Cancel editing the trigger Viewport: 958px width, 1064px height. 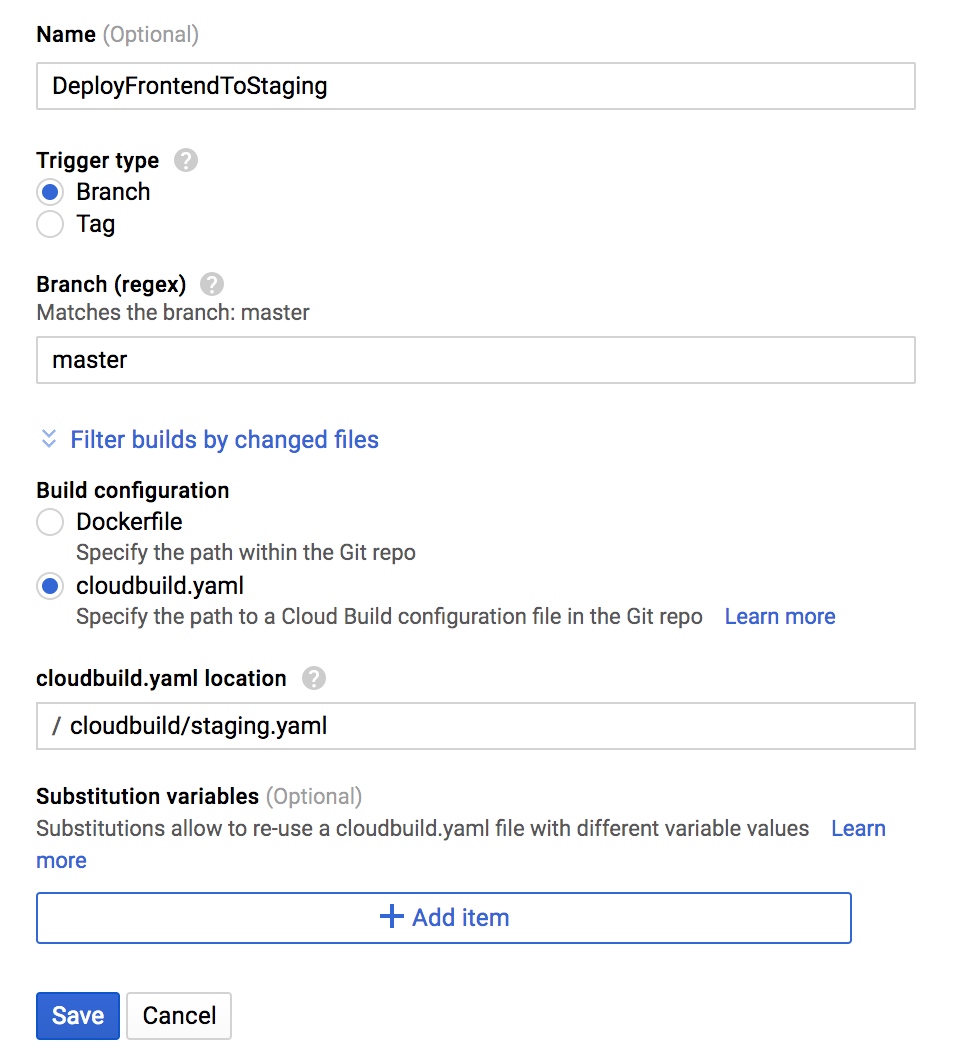tap(178, 1015)
